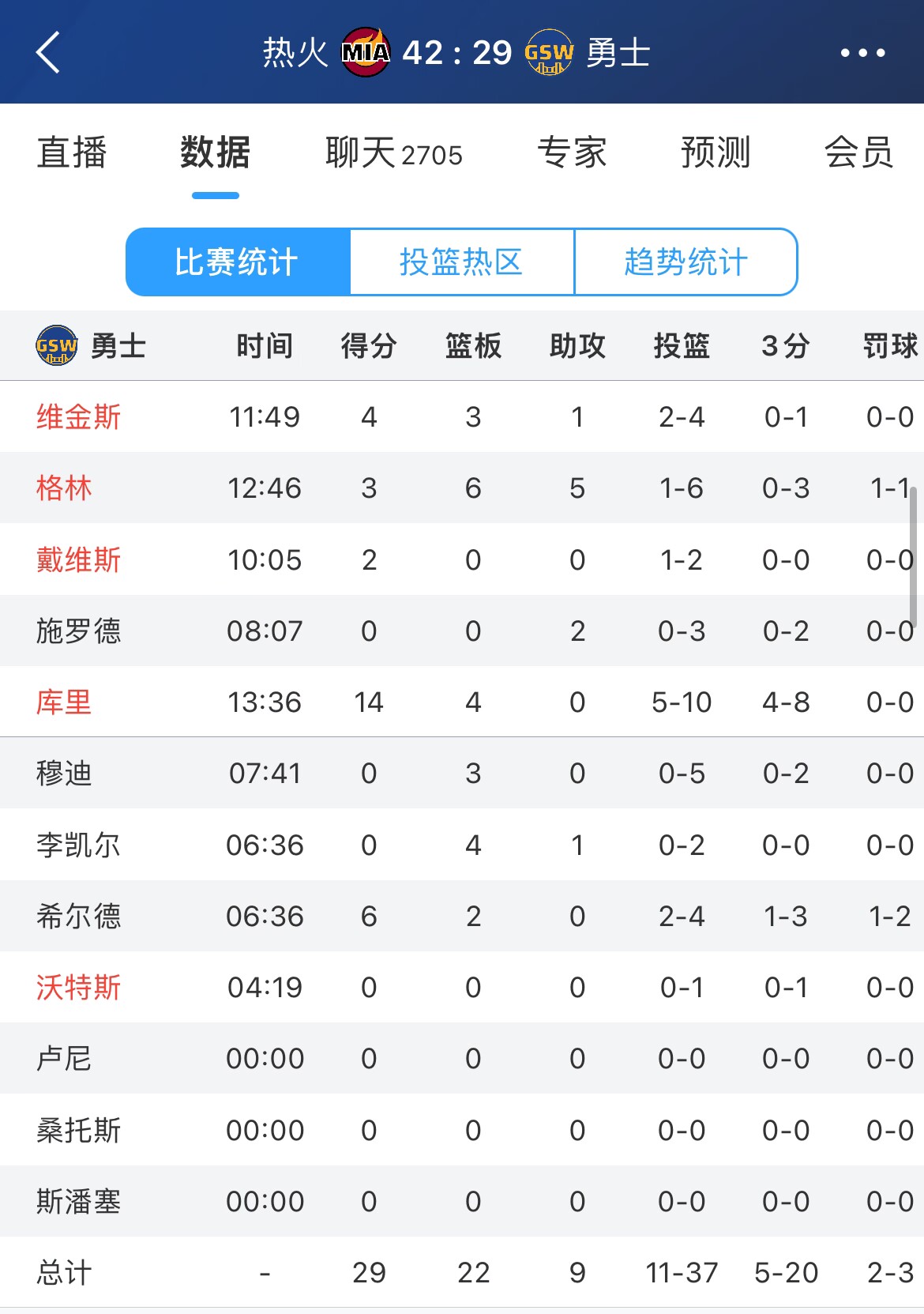924x1314 pixels.
Task: Open player 格林 profile
Action: [64, 488]
